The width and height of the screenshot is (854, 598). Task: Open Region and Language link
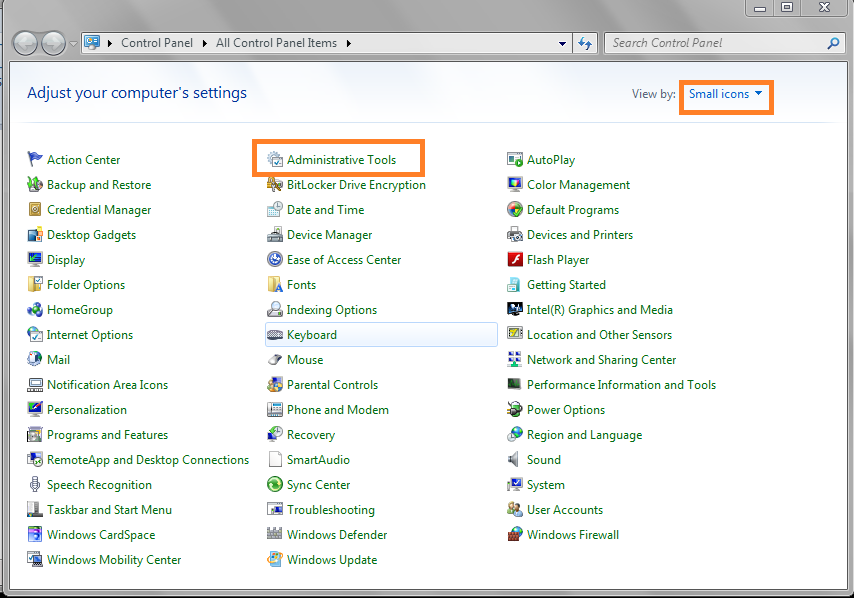[584, 435]
